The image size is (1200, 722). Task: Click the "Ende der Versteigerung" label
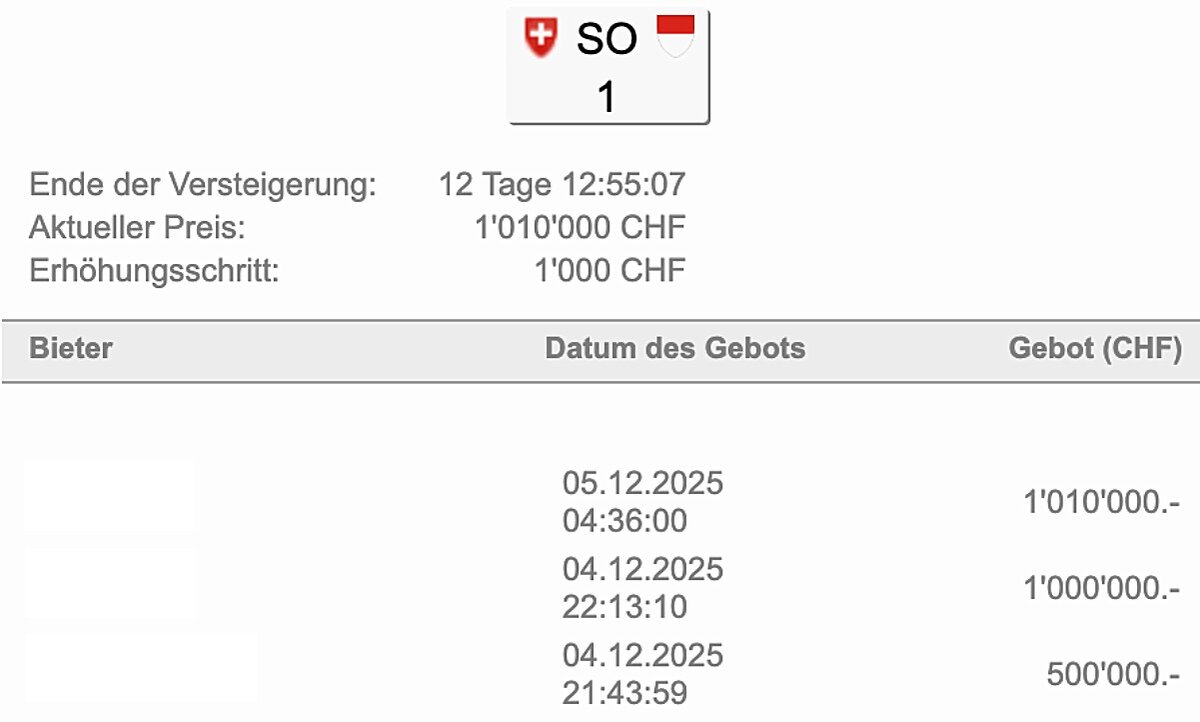(203, 185)
